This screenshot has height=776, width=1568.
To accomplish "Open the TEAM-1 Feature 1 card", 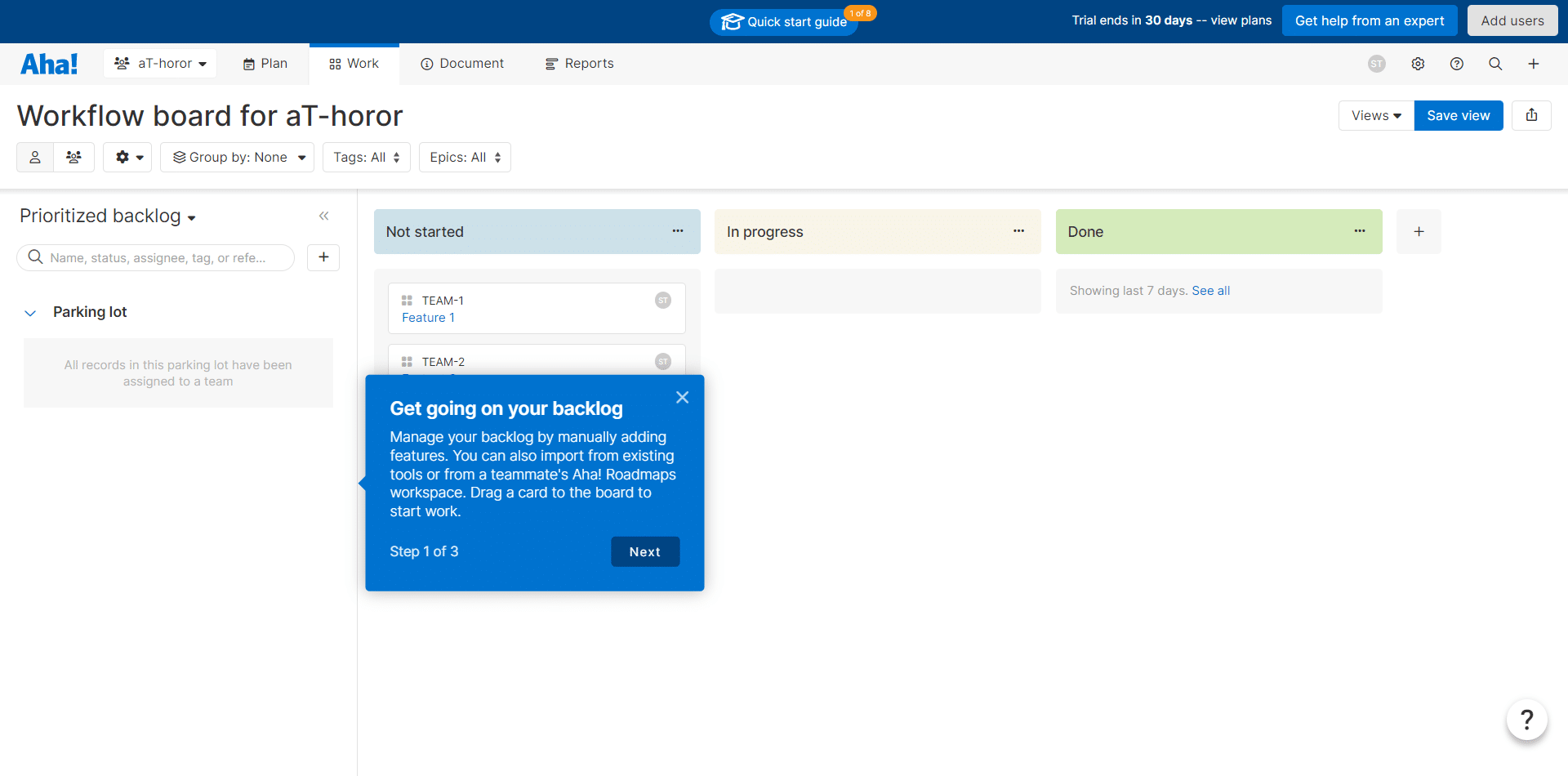I will (537, 309).
